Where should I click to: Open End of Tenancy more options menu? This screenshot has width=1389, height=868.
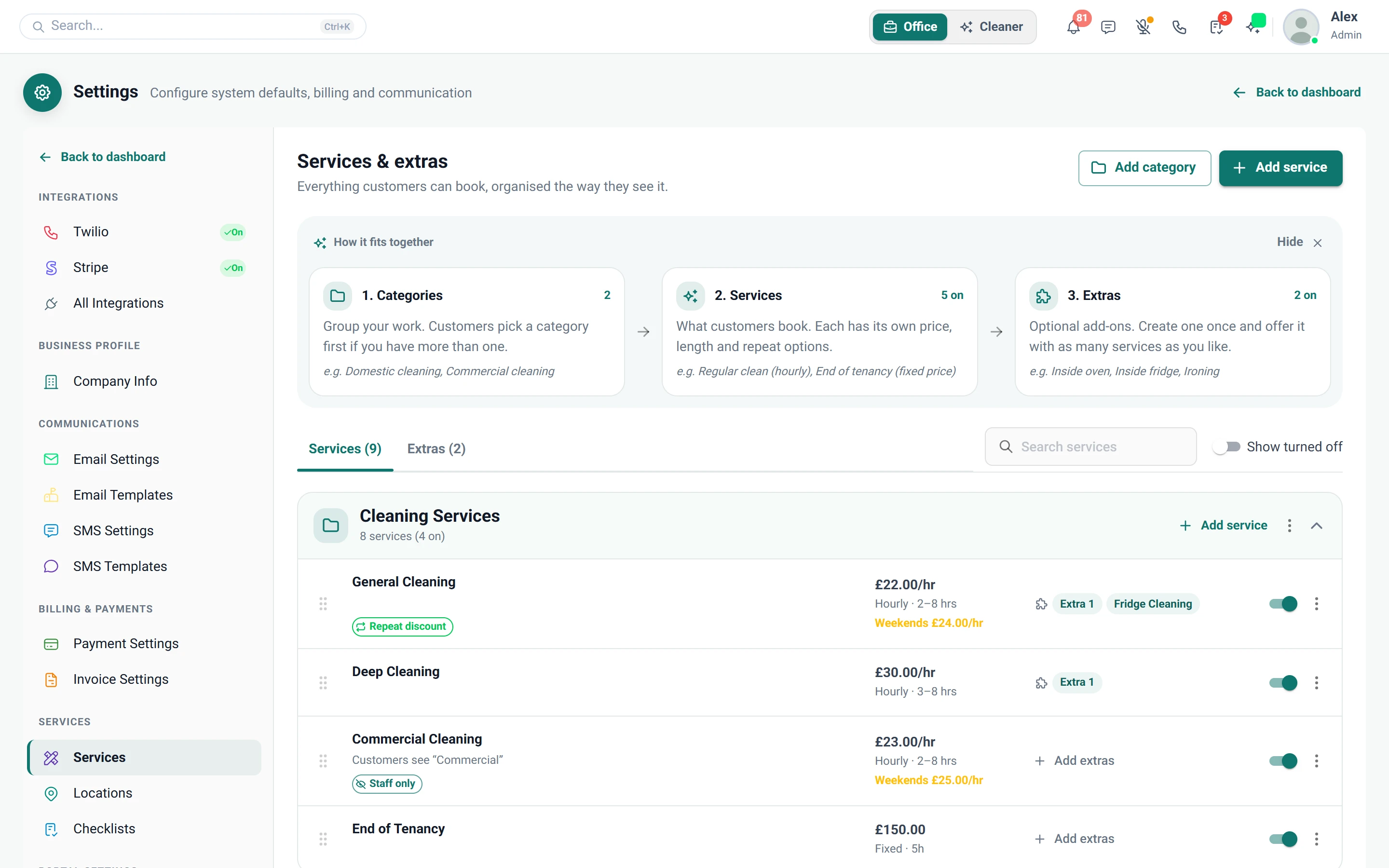(1316, 839)
